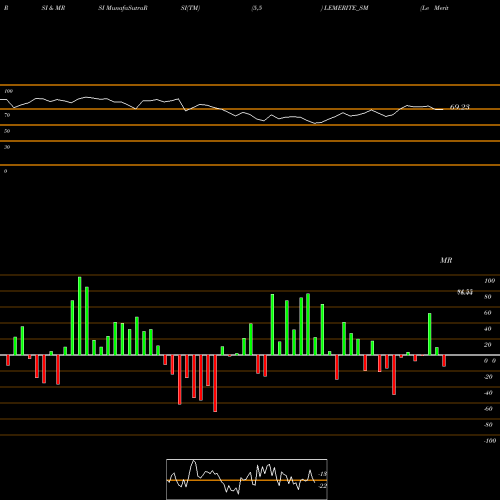Click the '(Le Merit' header text
The image size is (500, 500).
434,8
